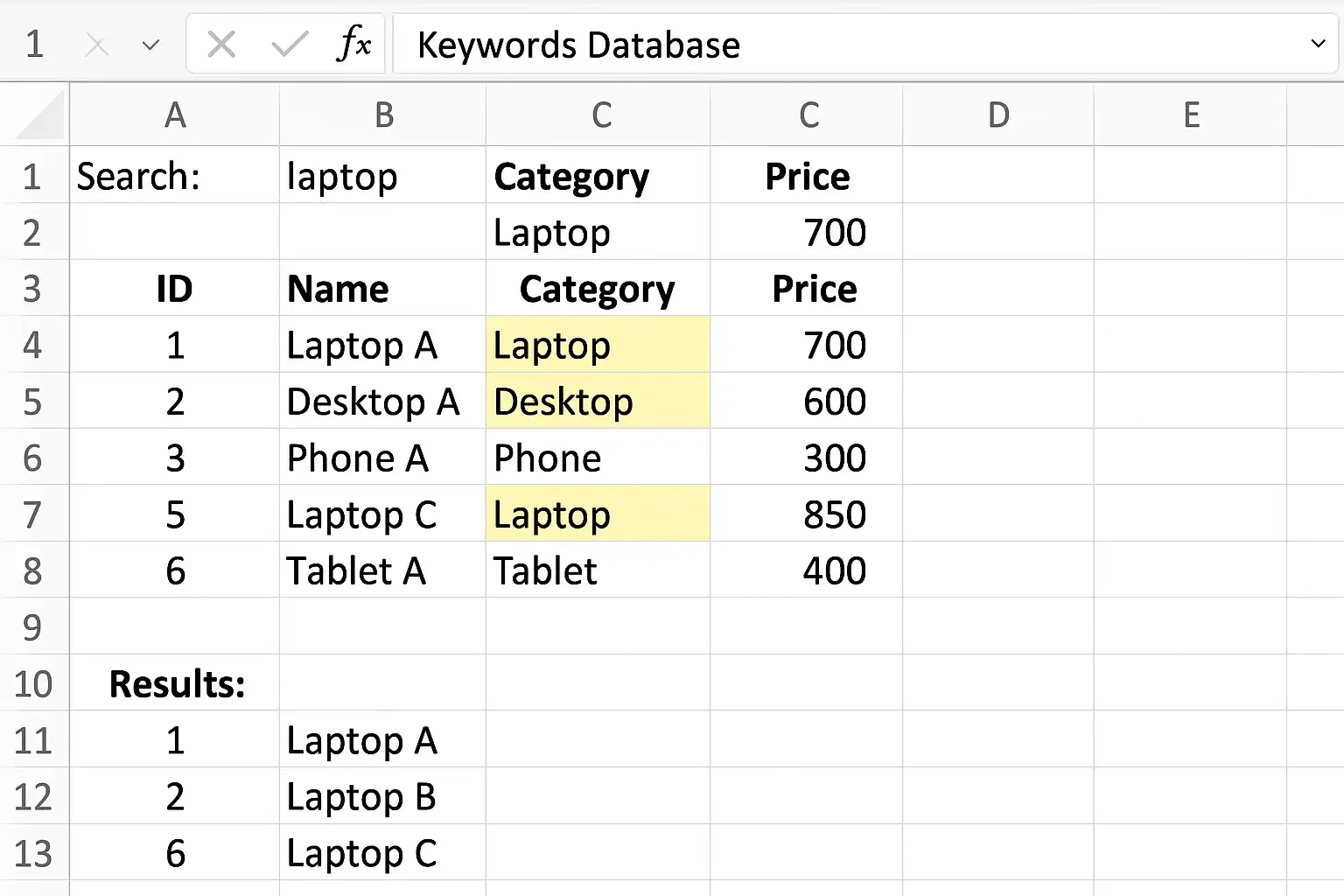Click the 850 price cell
Image resolution: width=1344 pixels, height=896 pixels.
[807, 514]
